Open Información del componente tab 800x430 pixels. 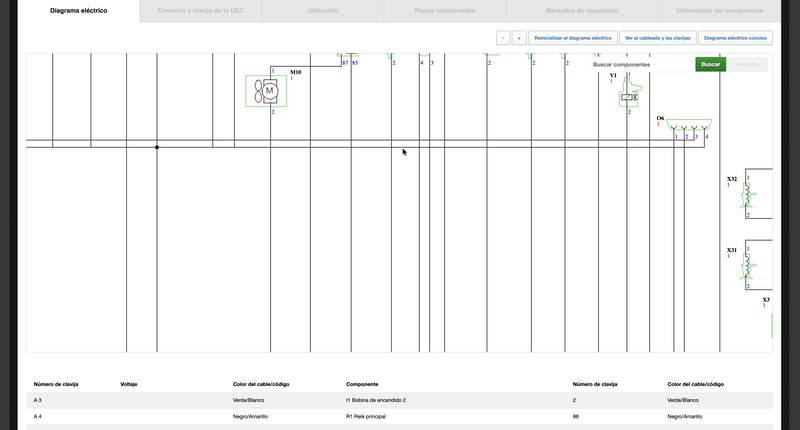[719, 11]
